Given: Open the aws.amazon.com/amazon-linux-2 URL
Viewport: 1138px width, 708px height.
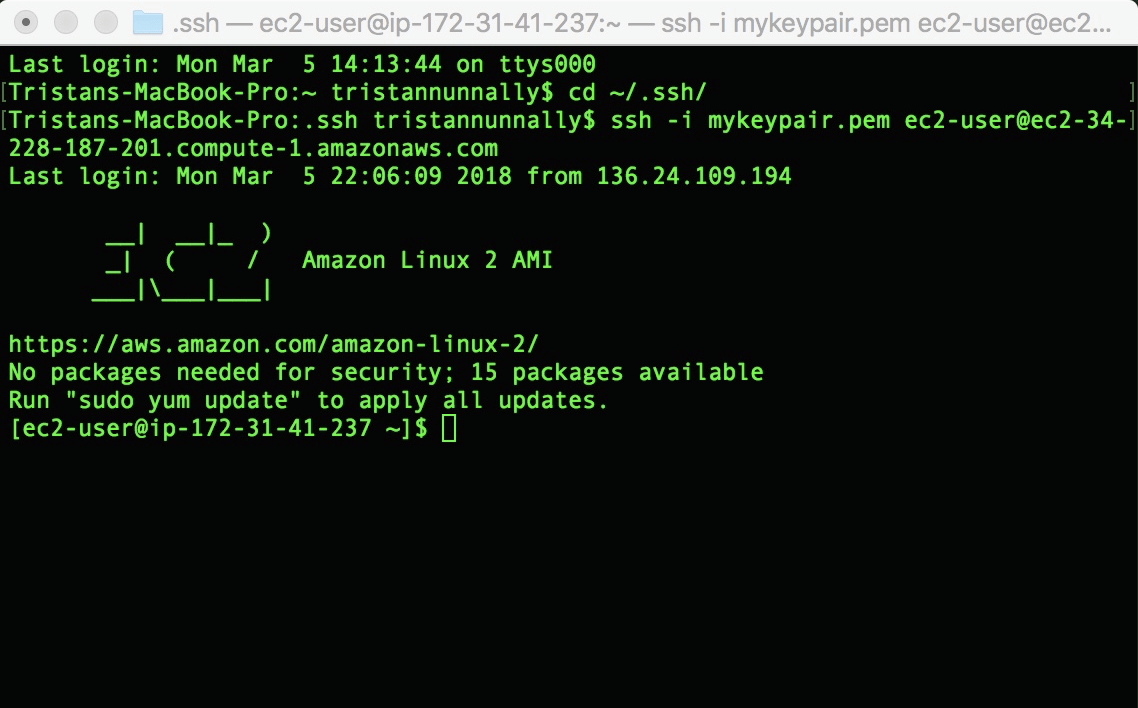Looking at the screenshot, I should [274, 344].
